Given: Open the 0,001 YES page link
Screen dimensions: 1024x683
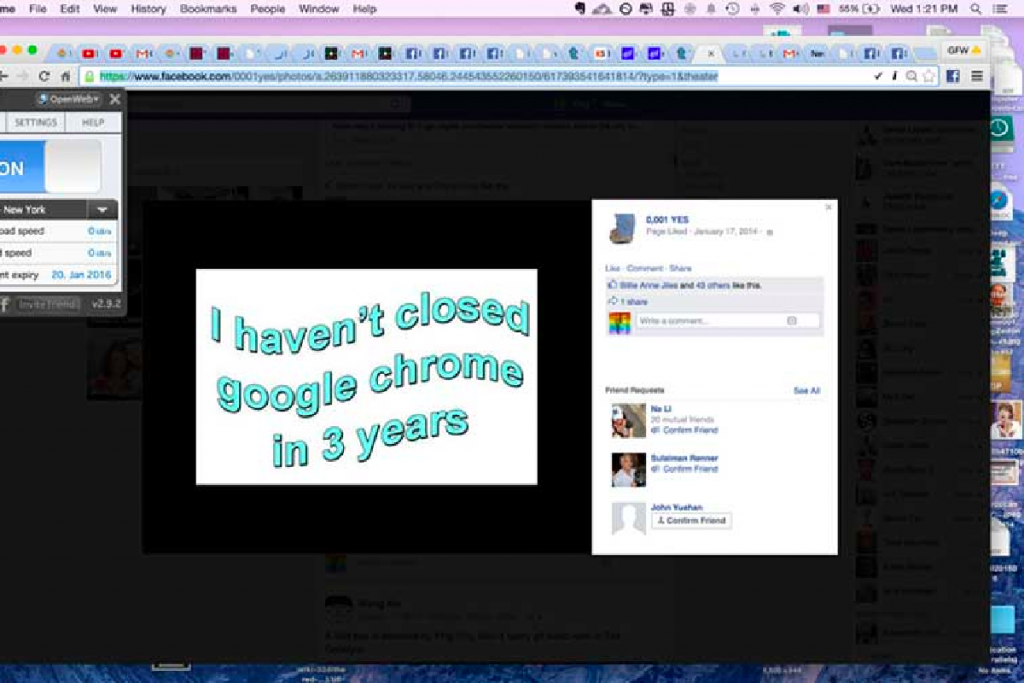Looking at the screenshot, I should [667, 220].
